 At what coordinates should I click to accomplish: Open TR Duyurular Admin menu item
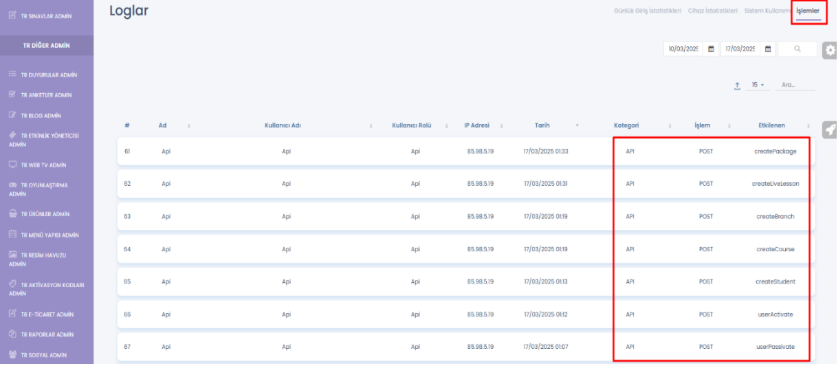(49, 75)
